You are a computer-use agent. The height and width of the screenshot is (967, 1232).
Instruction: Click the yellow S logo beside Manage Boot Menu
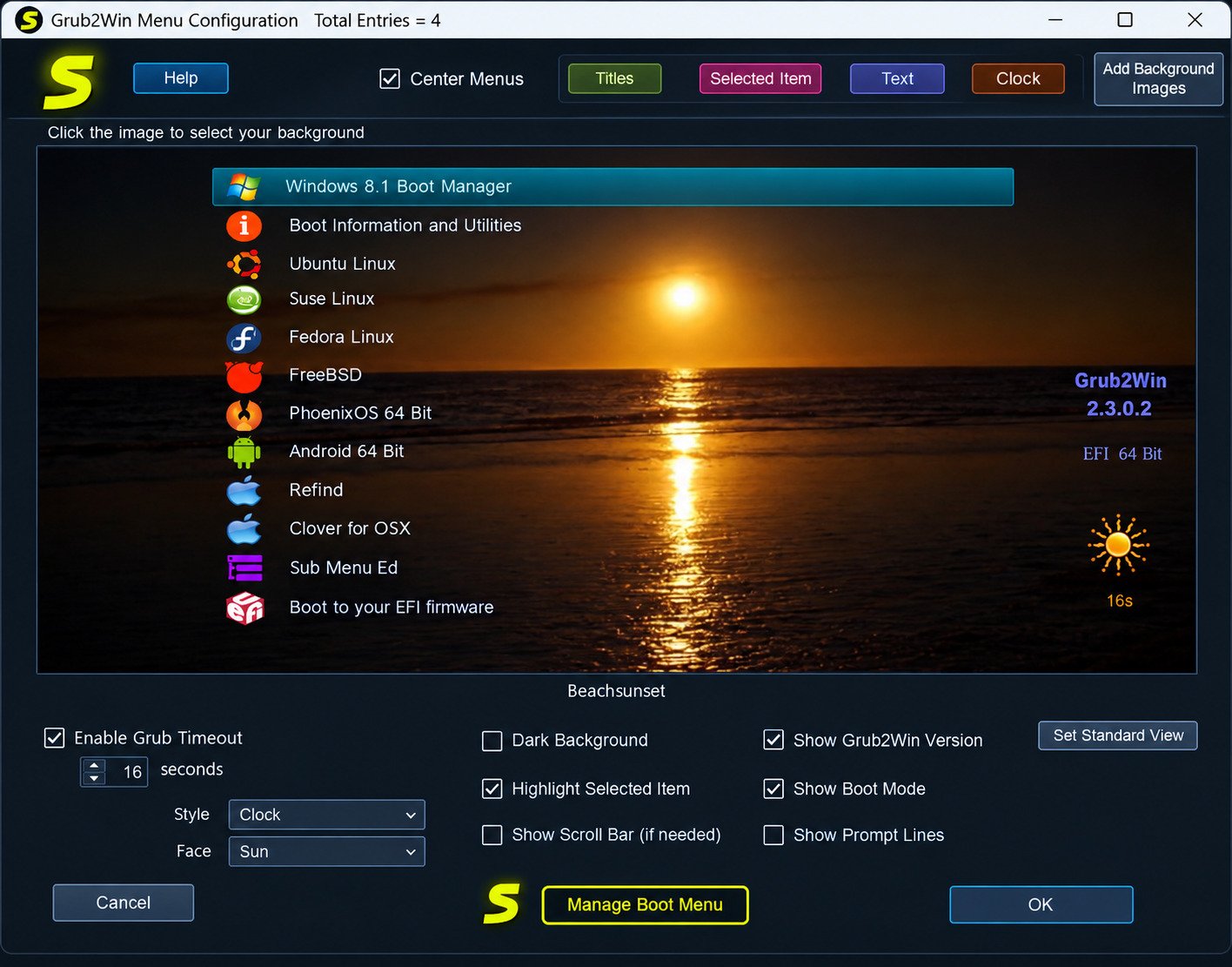coord(502,903)
